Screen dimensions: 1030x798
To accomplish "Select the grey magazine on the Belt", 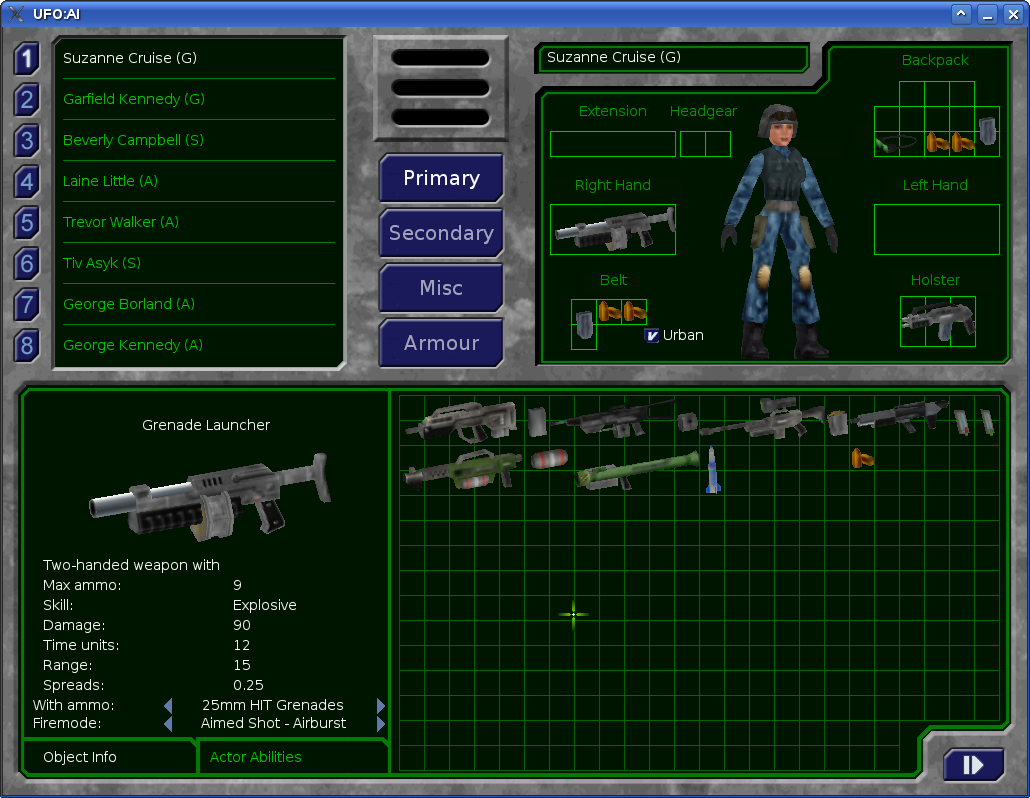I will [x=584, y=324].
